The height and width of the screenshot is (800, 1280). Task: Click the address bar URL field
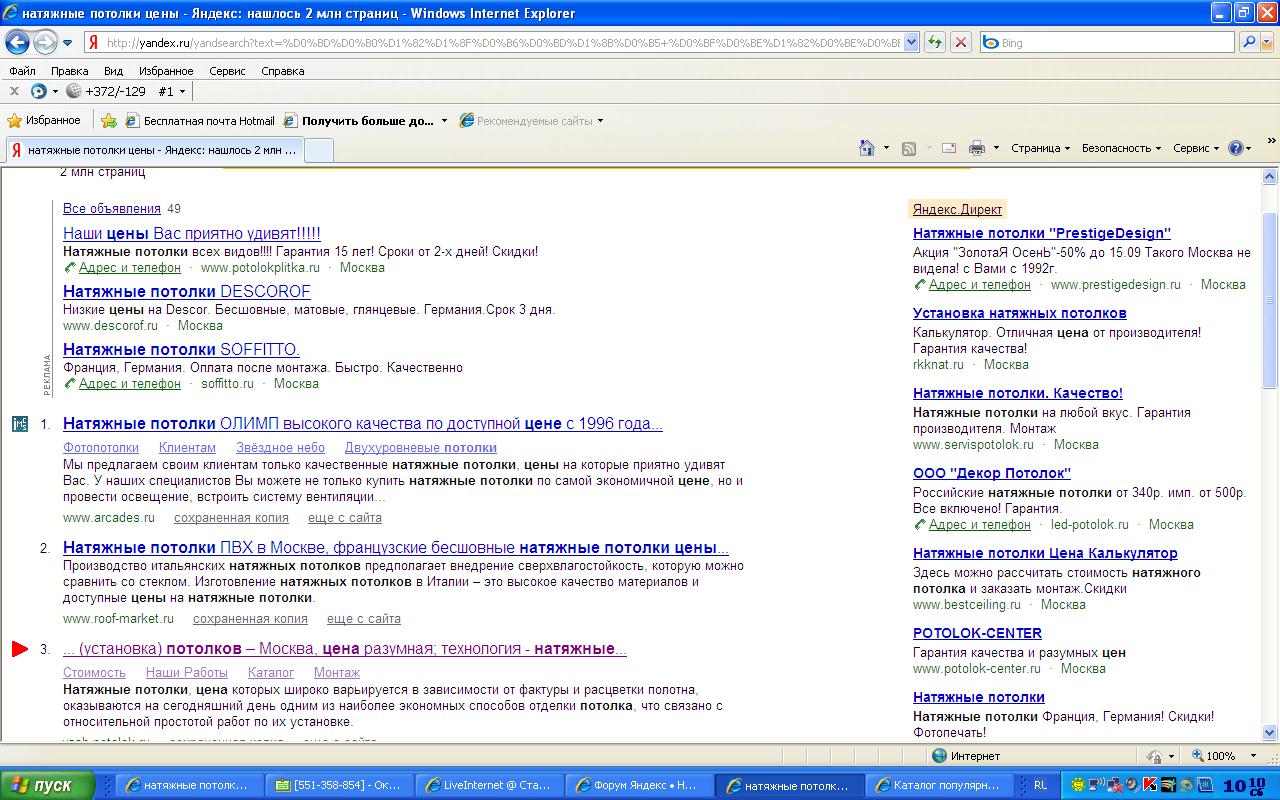(494, 43)
